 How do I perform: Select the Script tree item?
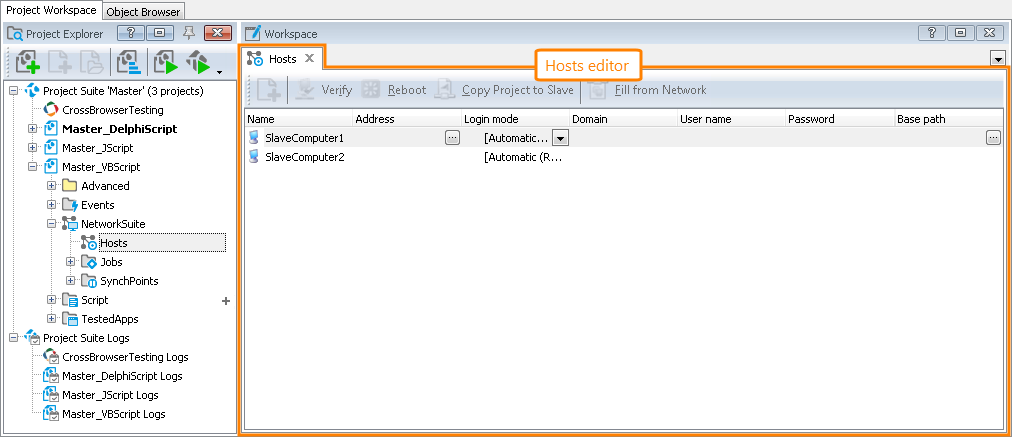95,300
